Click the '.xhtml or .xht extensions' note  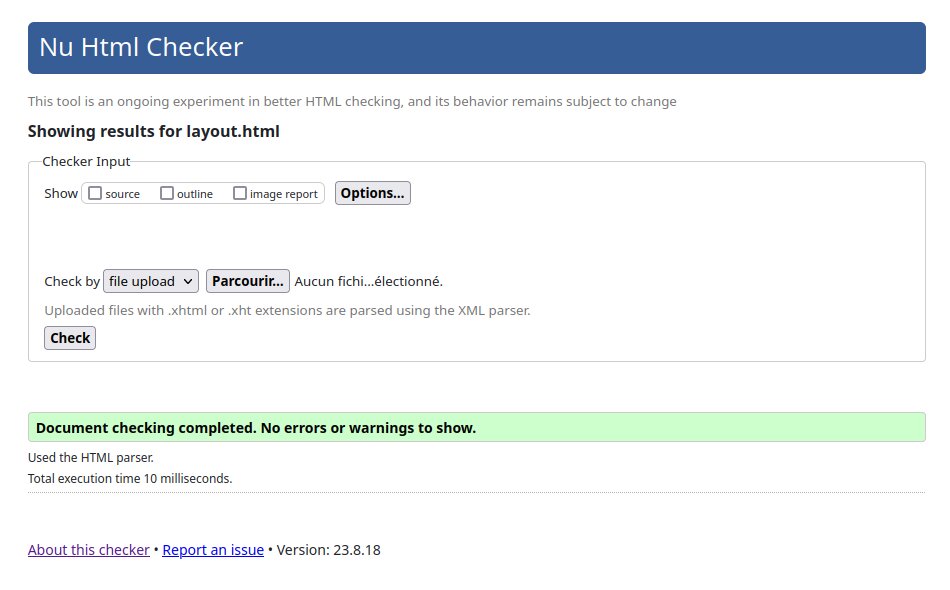[x=287, y=310]
